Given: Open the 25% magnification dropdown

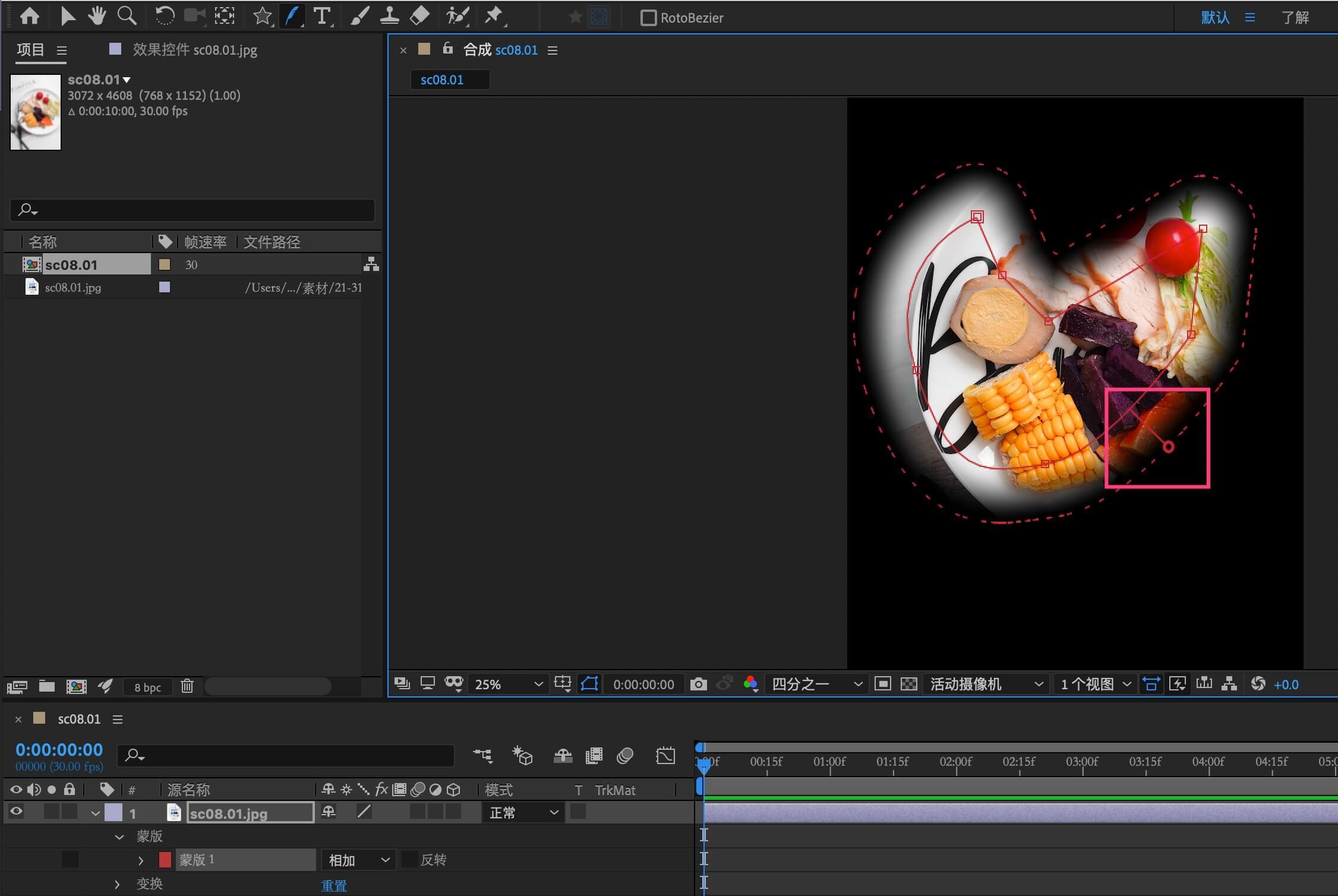Looking at the screenshot, I should point(508,684).
